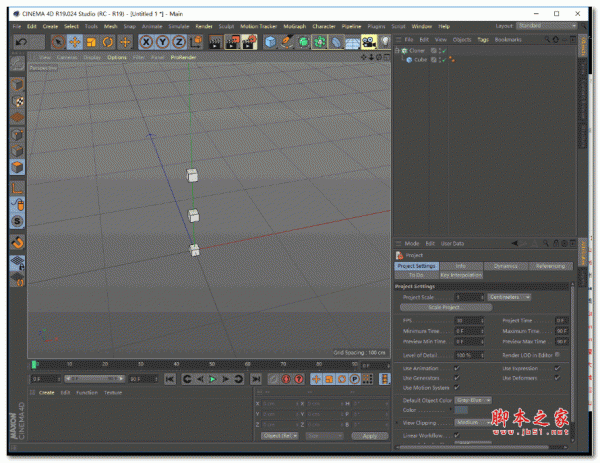
Task: Toggle the Y axis lock
Action: [163, 42]
